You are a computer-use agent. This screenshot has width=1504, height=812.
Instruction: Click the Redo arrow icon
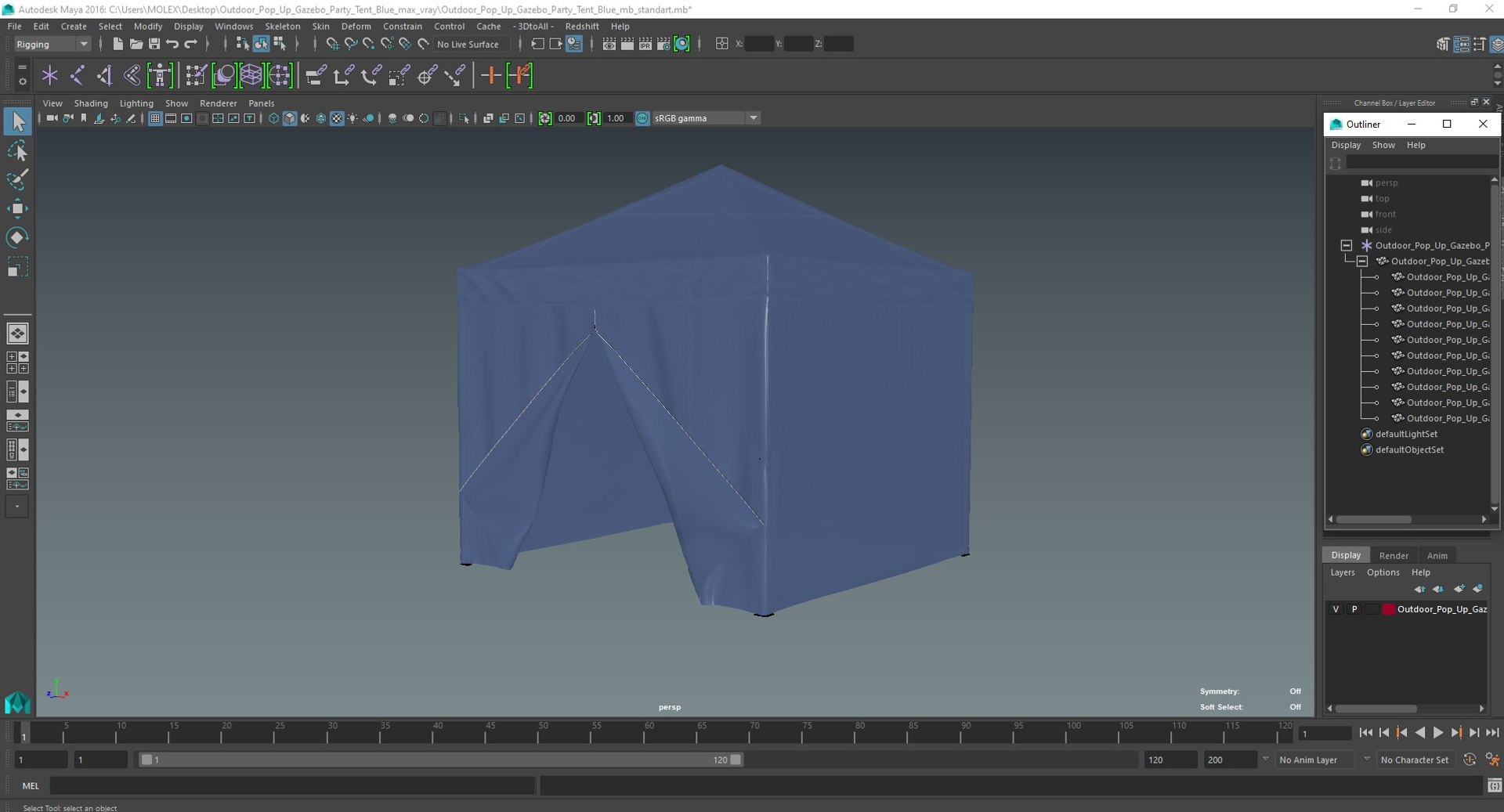190,44
